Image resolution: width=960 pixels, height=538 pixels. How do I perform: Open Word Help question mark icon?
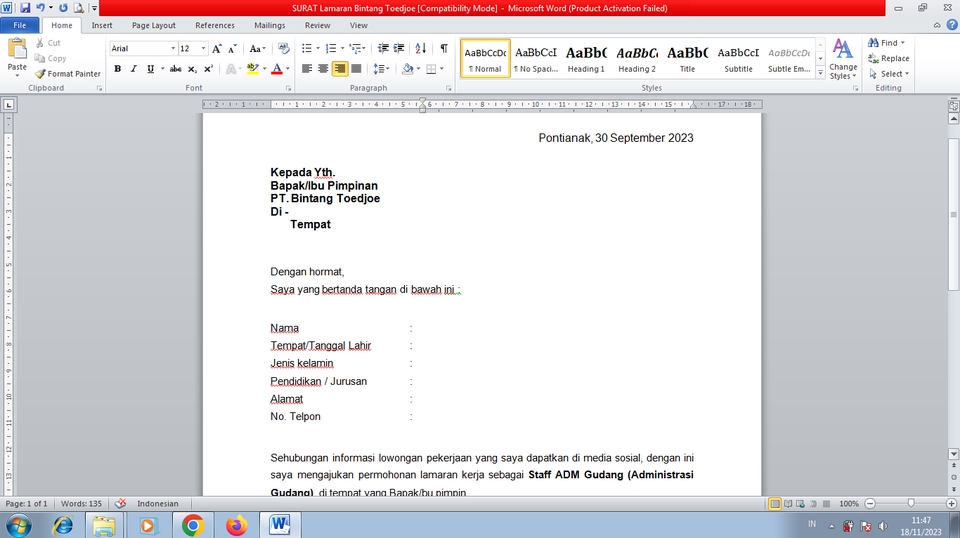(951, 25)
